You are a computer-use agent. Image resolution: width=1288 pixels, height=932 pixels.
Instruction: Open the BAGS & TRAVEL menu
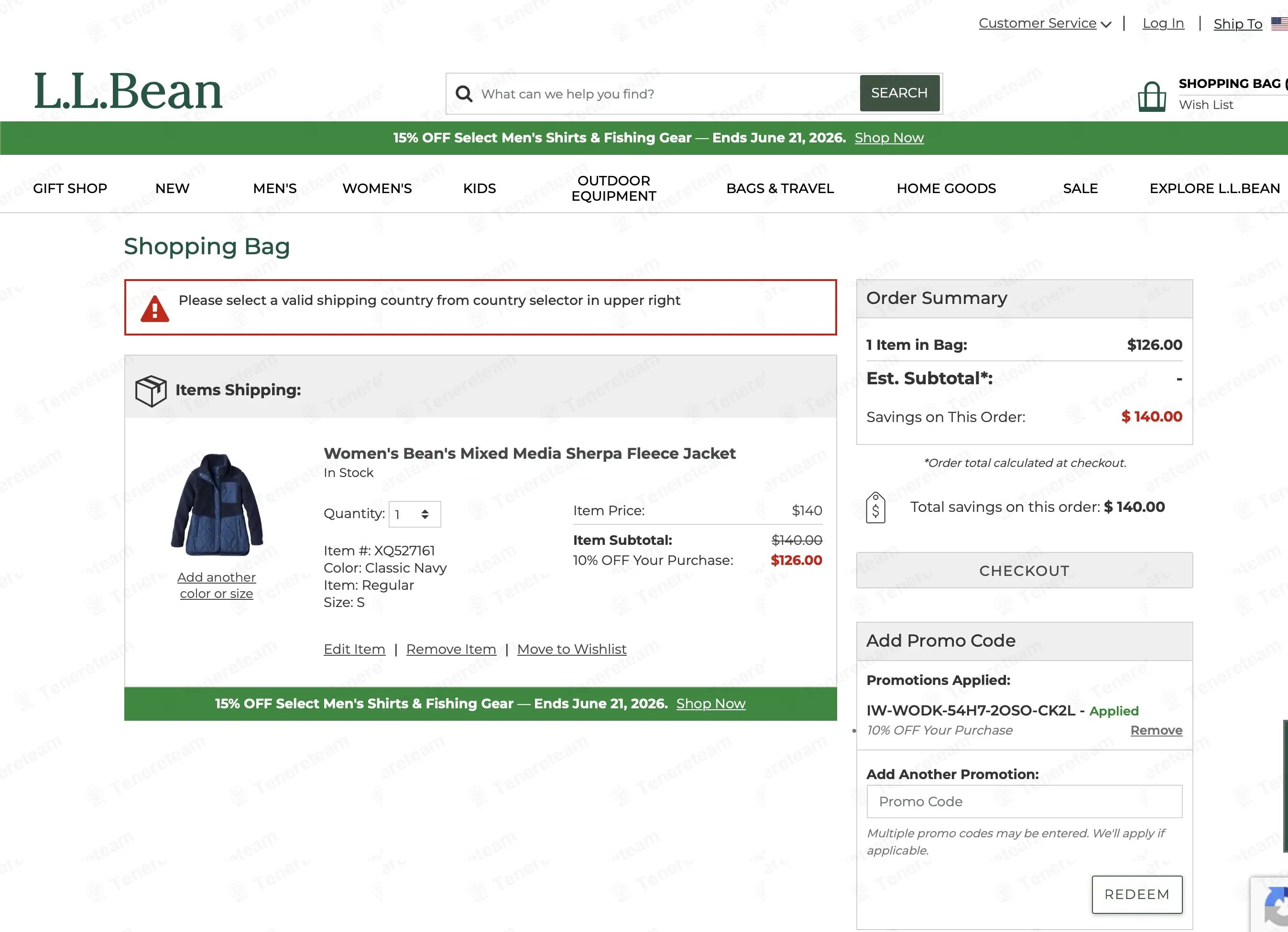[780, 188]
